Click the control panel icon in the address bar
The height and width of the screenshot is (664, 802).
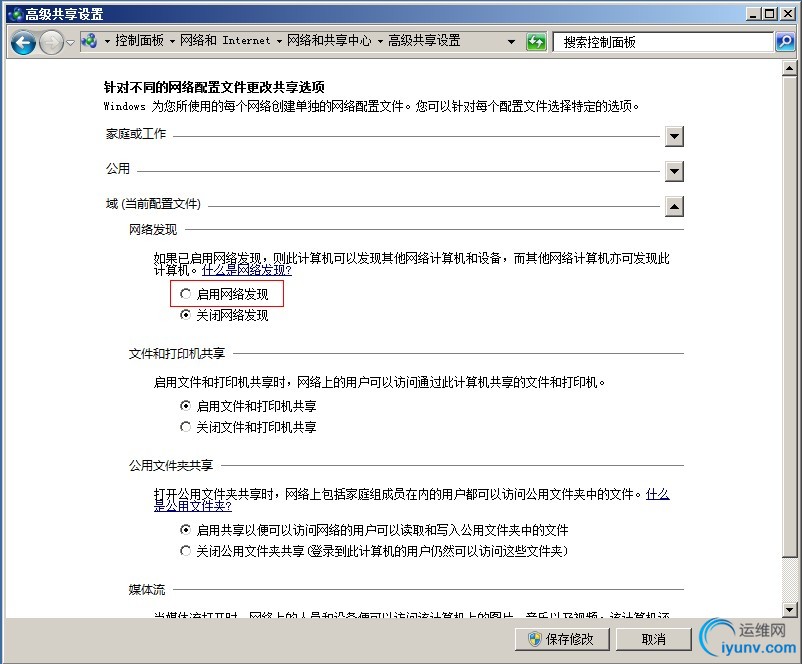click(90, 41)
